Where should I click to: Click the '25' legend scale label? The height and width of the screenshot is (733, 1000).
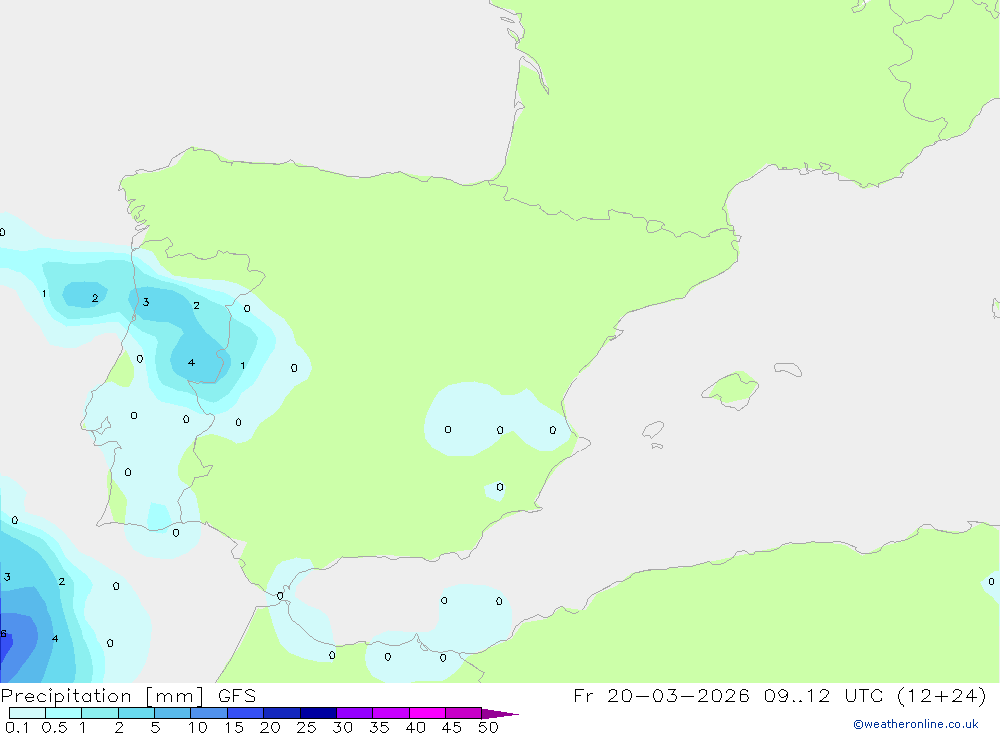(x=307, y=727)
